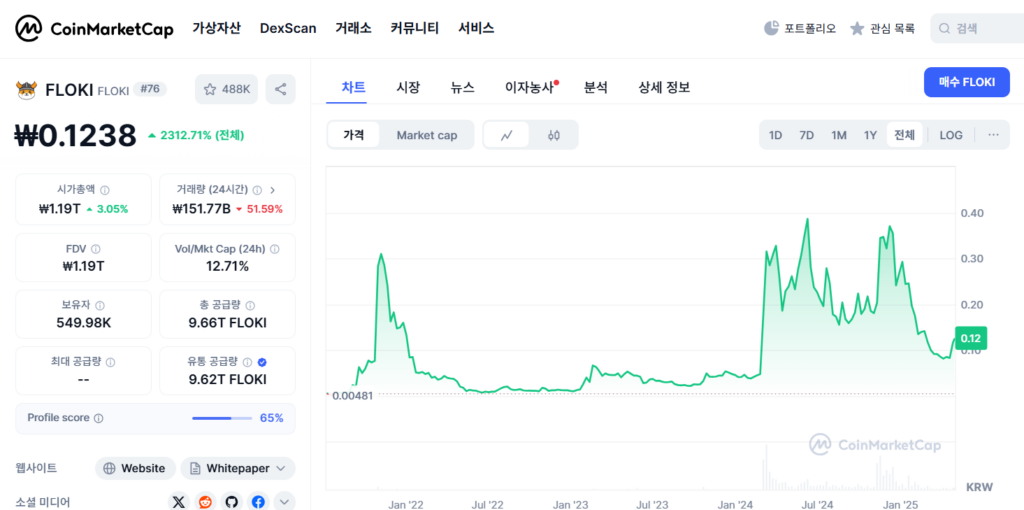
Task: Click the ₩151.77B volume value
Action: [202, 209]
